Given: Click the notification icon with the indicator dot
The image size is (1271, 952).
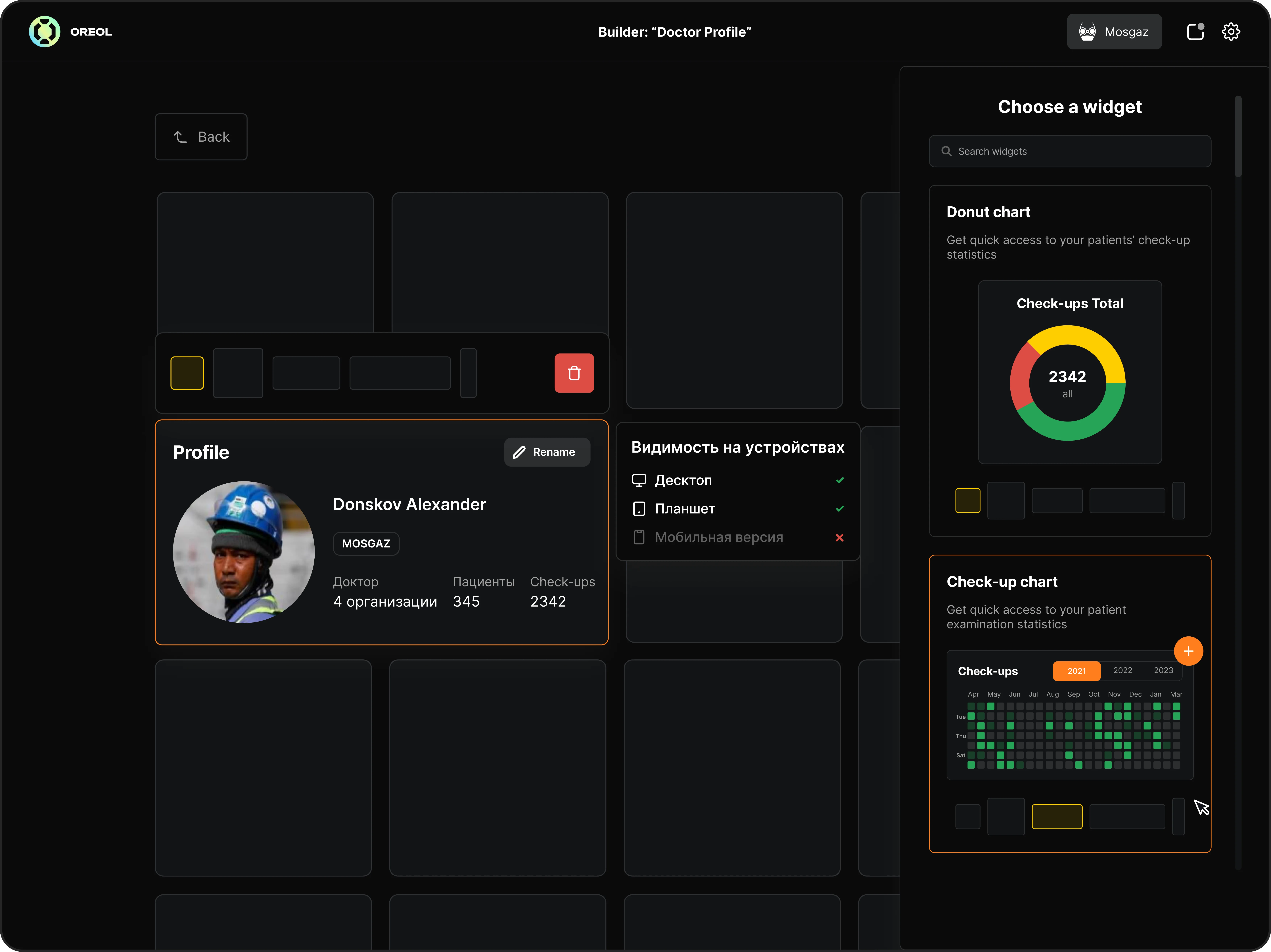Looking at the screenshot, I should [x=1195, y=32].
